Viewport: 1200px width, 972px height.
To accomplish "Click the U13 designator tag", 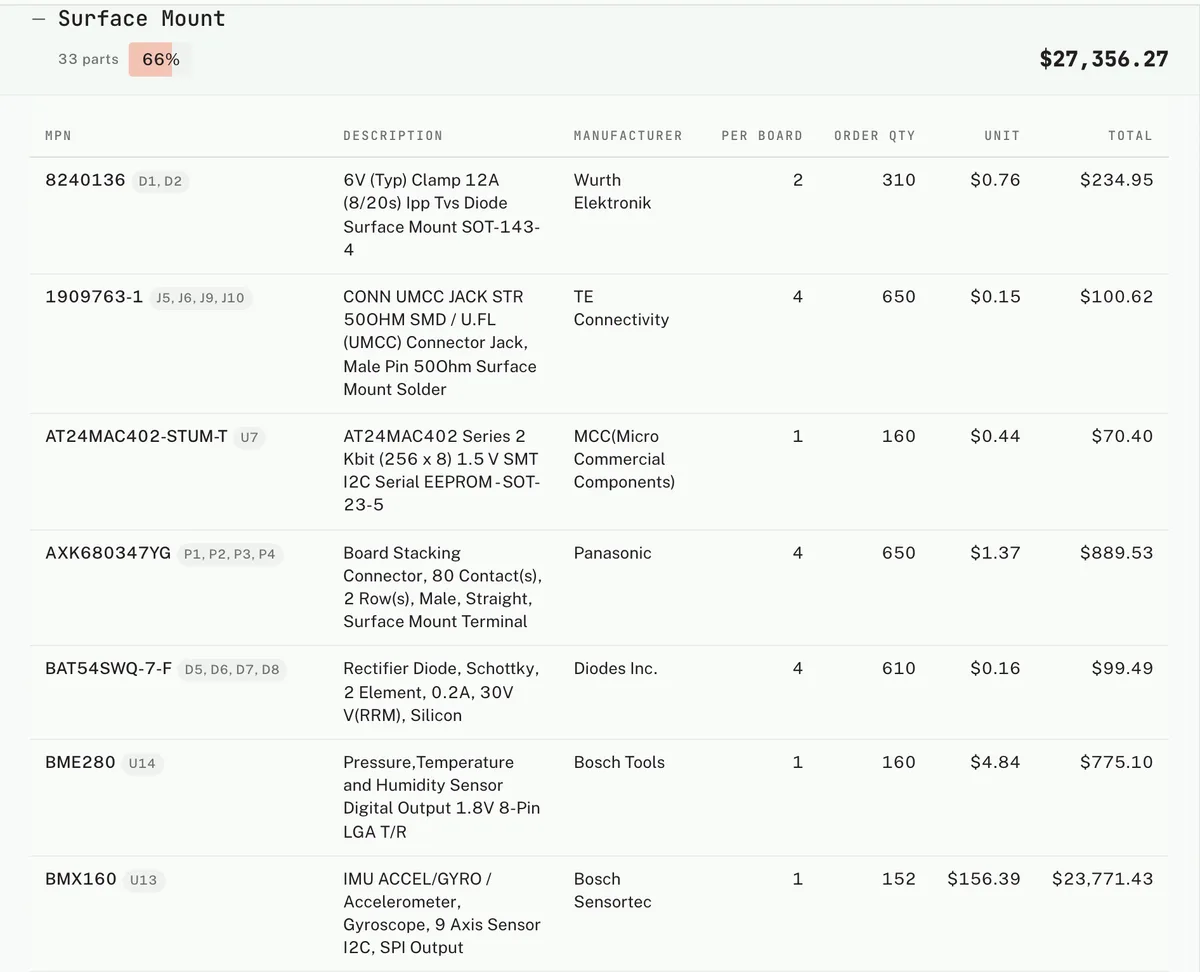I will pyautogui.click(x=144, y=880).
